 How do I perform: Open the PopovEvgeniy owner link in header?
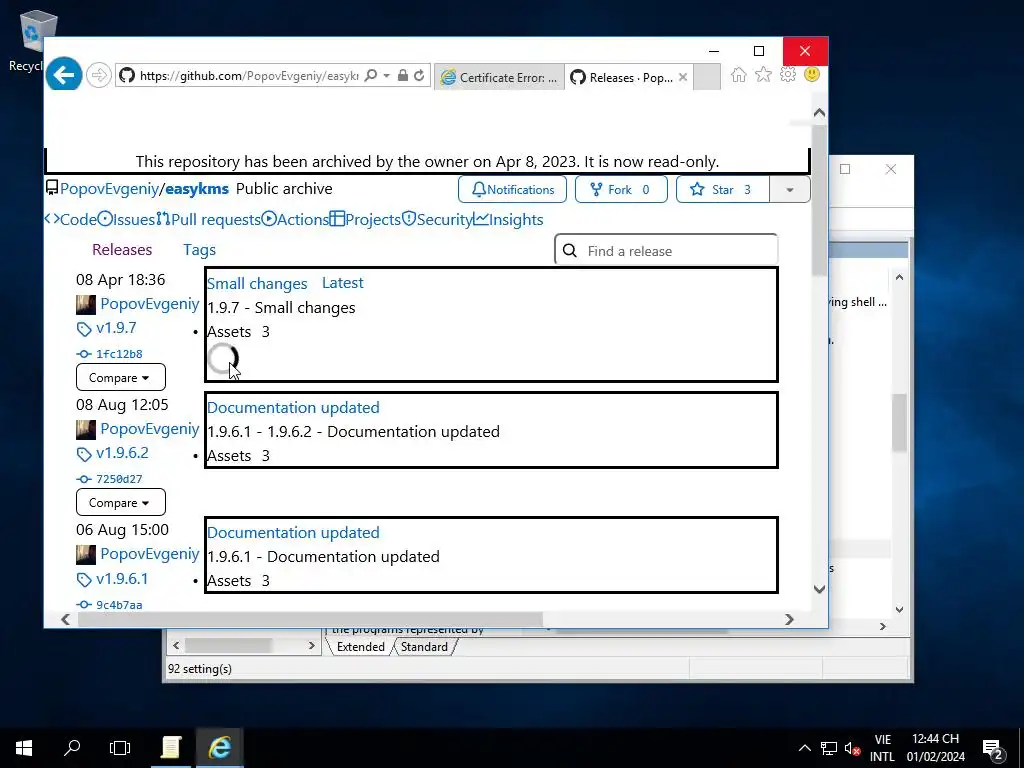(x=110, y=189)
